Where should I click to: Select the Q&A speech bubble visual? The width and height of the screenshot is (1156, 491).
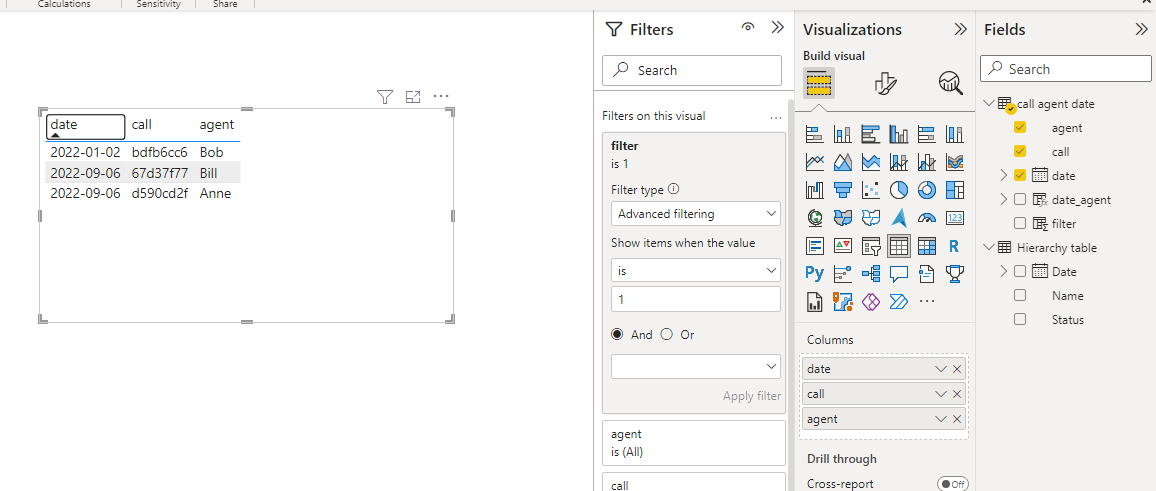pyautogui.click(x=898, y=274)
